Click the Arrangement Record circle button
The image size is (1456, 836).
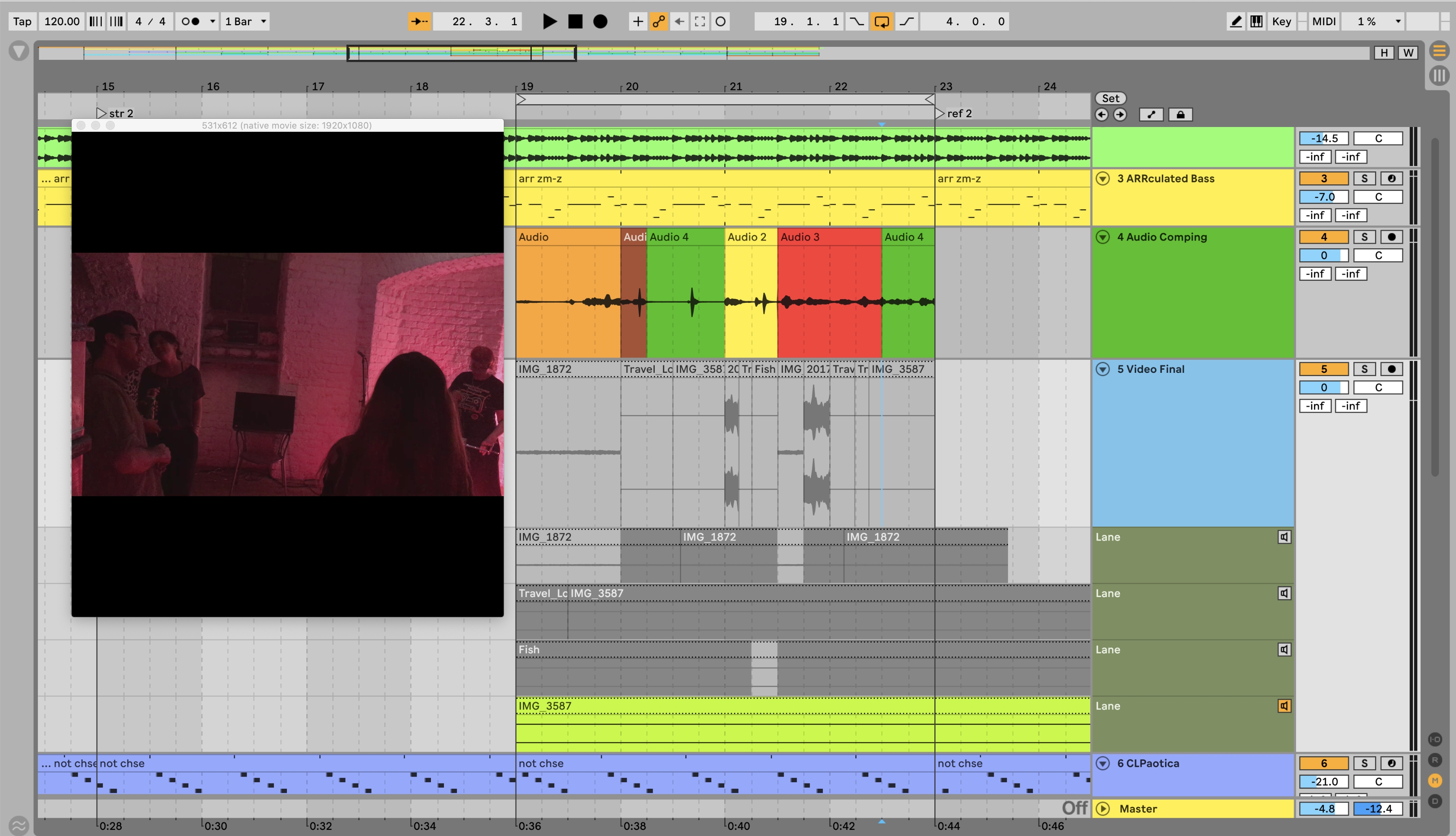point(600,22)
